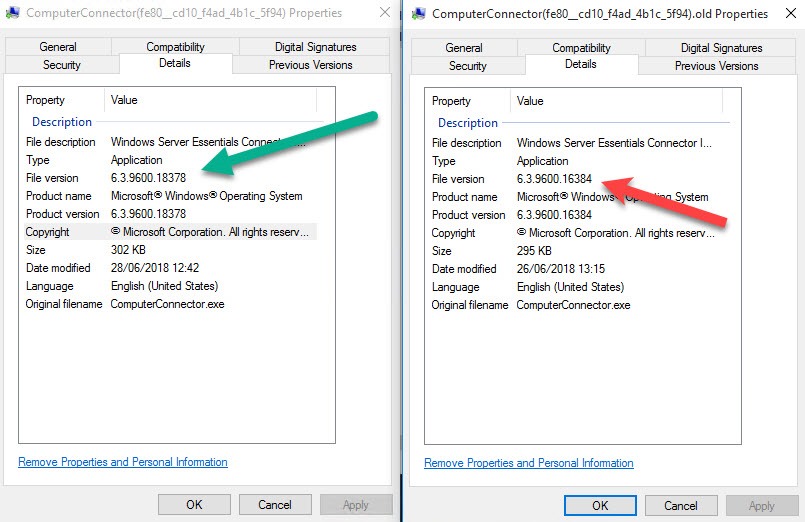Select the Security tab in the .old Properties window
This screenshot has width=805, height=522.
[x=468, y=66]
